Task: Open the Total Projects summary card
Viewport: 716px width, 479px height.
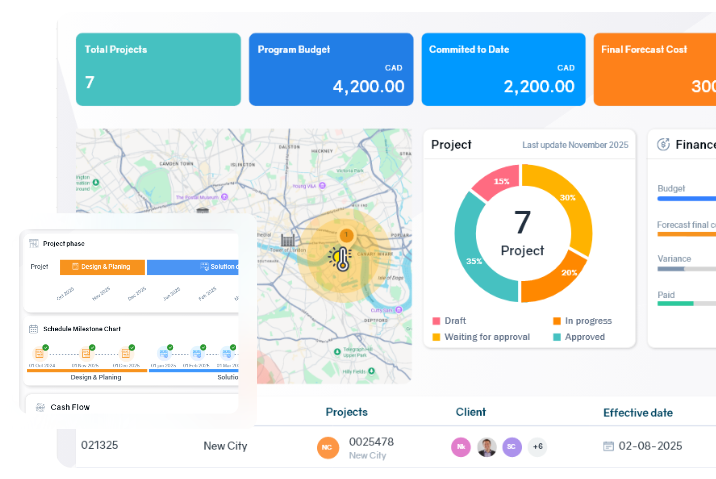Action: (159, 69)
